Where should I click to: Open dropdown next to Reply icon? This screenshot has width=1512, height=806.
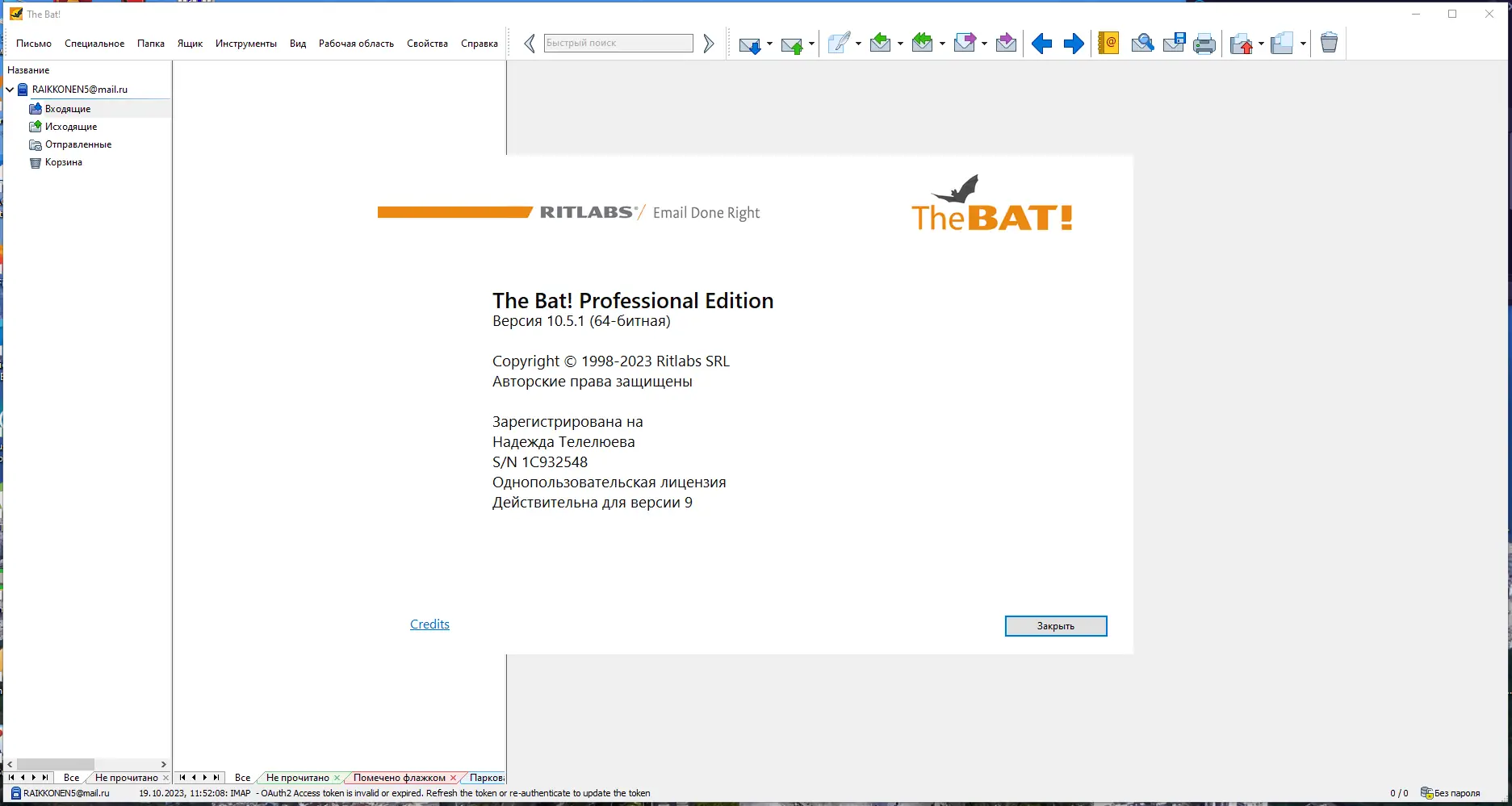[x=900, y=44]
